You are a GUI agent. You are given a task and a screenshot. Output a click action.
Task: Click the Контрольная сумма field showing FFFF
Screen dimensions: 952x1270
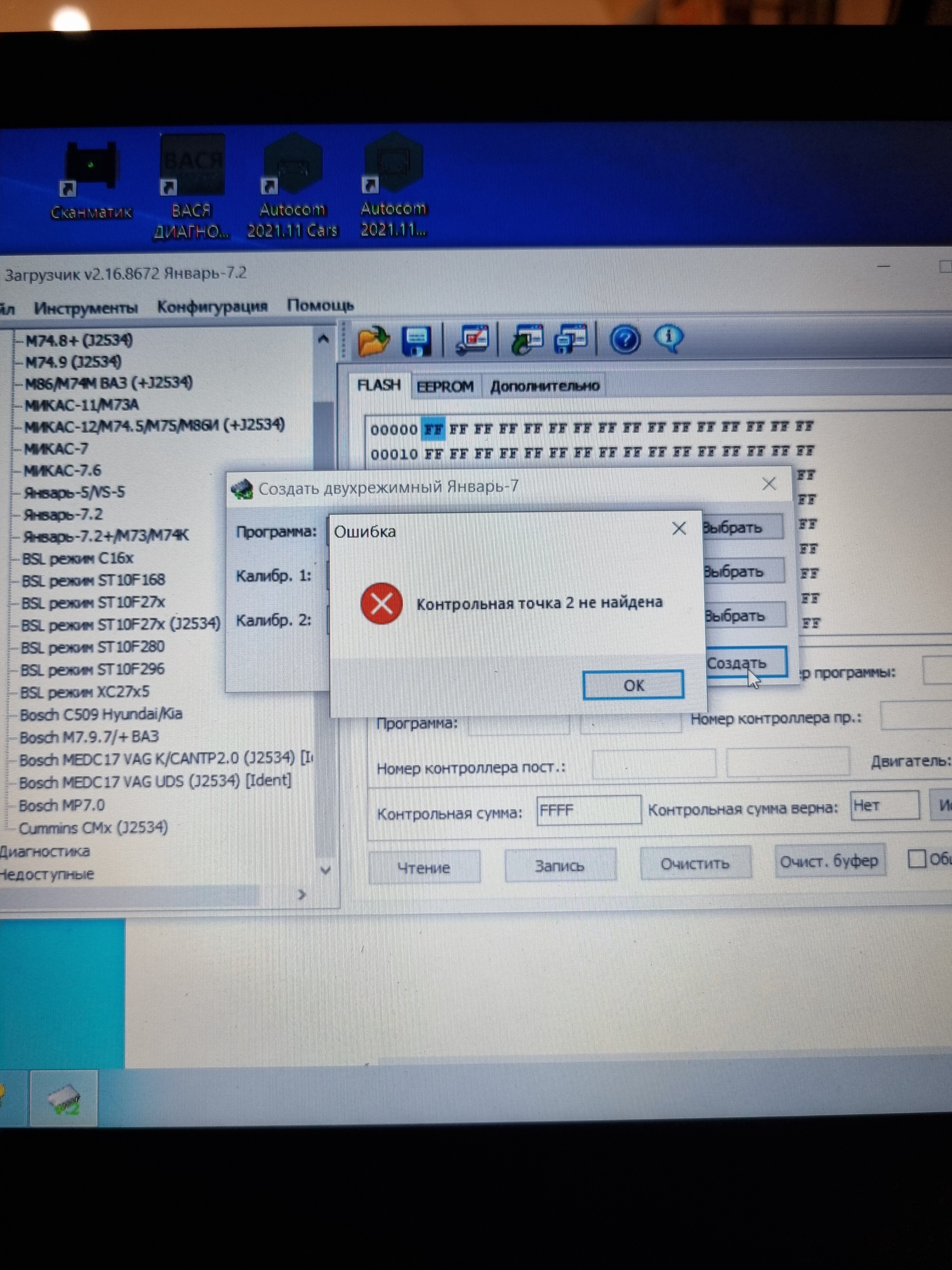588,810
